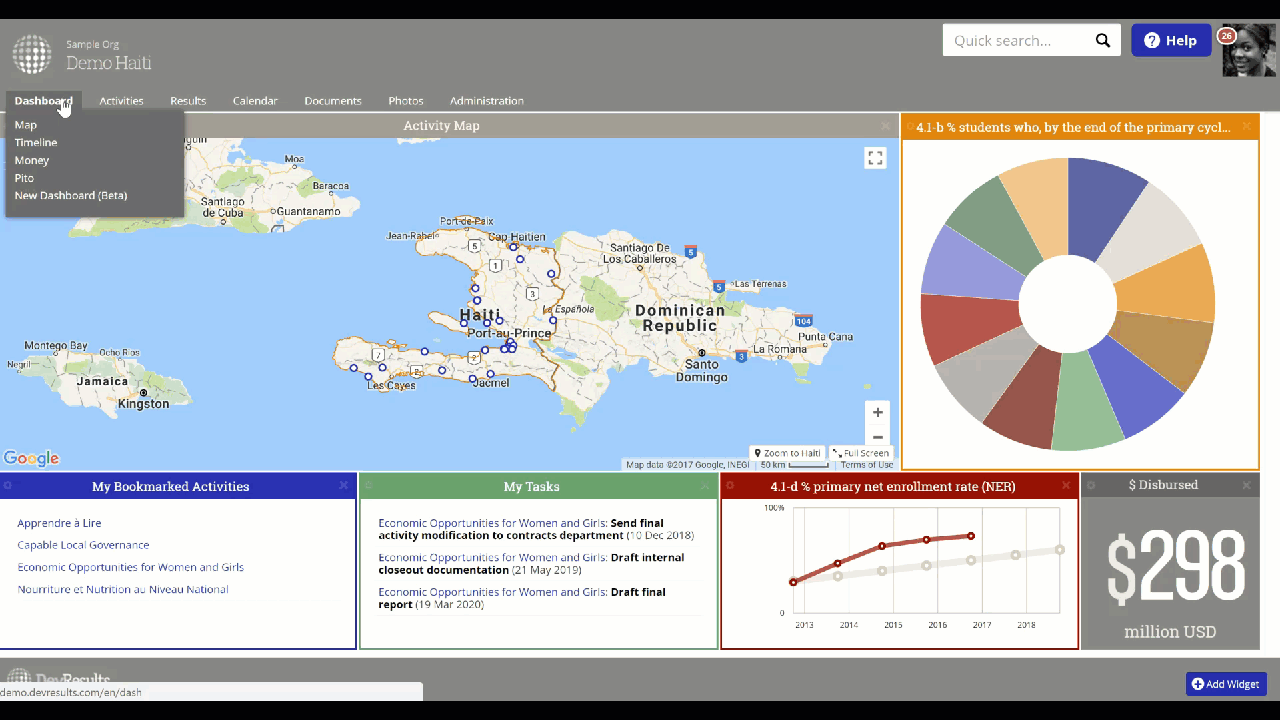Click the $298 disbursed figure
Screen dimensions: 1280x720
tap(1175, 565)
